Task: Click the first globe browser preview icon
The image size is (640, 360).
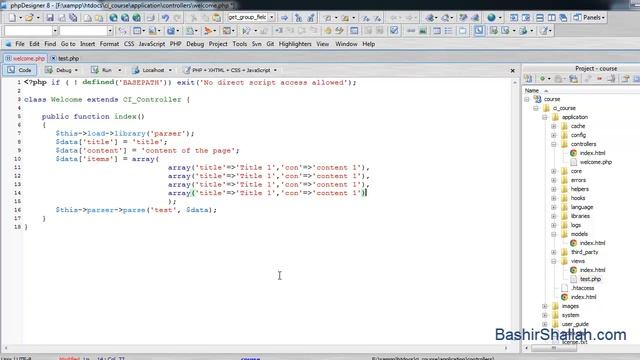Action: 113,18
